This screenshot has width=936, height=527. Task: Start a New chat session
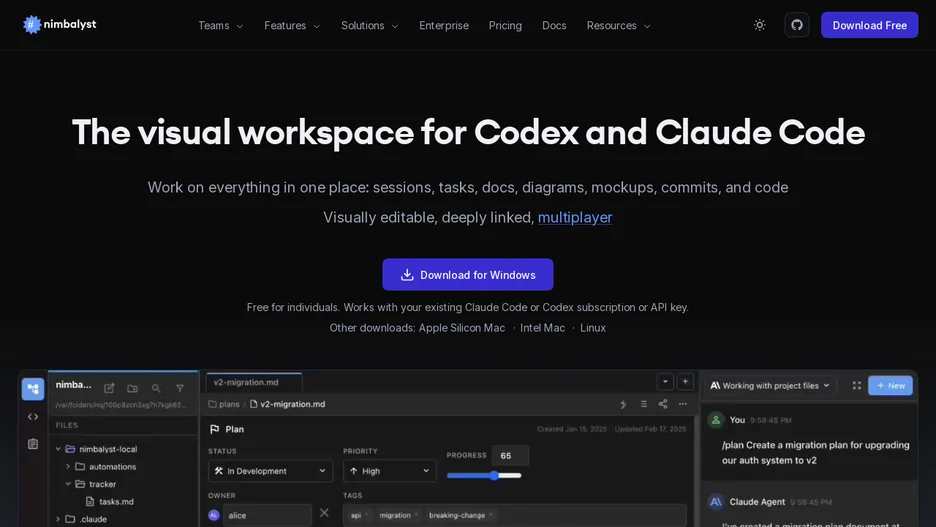(890, 386)
